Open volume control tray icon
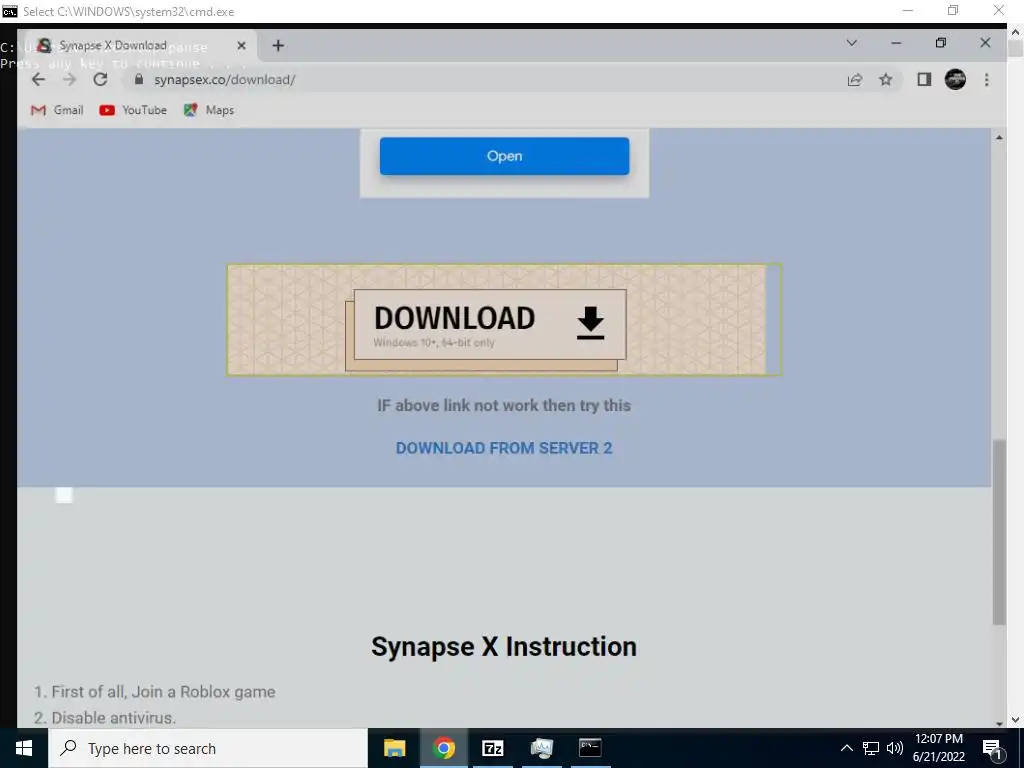The image size is (1024, 768). 895,748
